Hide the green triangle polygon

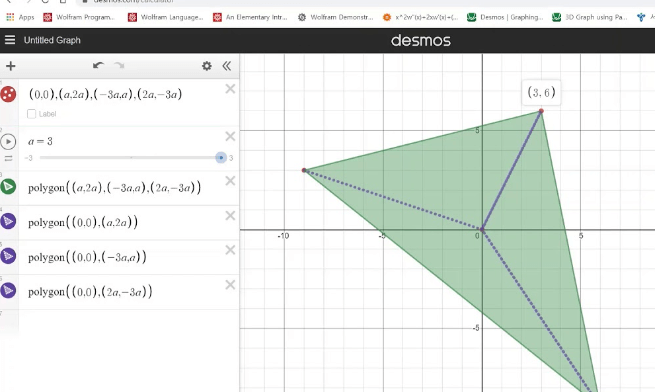pyautogui.click(x=8, y=186)
